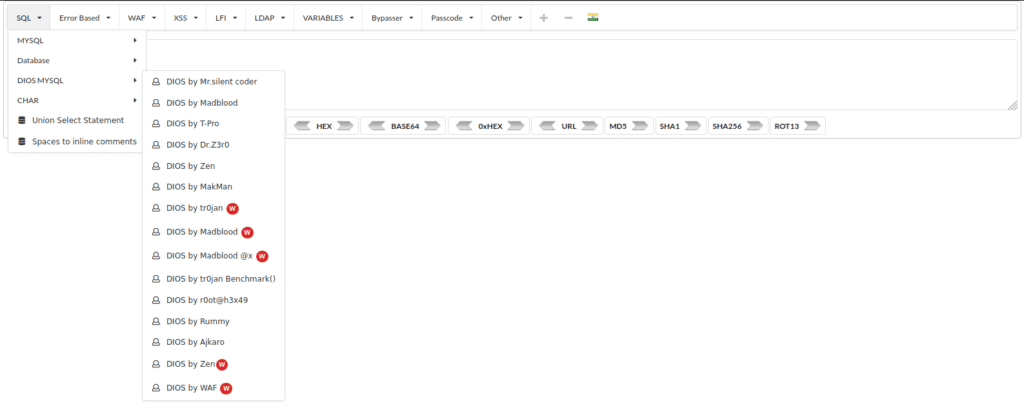Select DIOS by tr0jan Benchmark()
Image resolution: width=1024 pixels, height=417 pixels.
click(x=220, y=278)
